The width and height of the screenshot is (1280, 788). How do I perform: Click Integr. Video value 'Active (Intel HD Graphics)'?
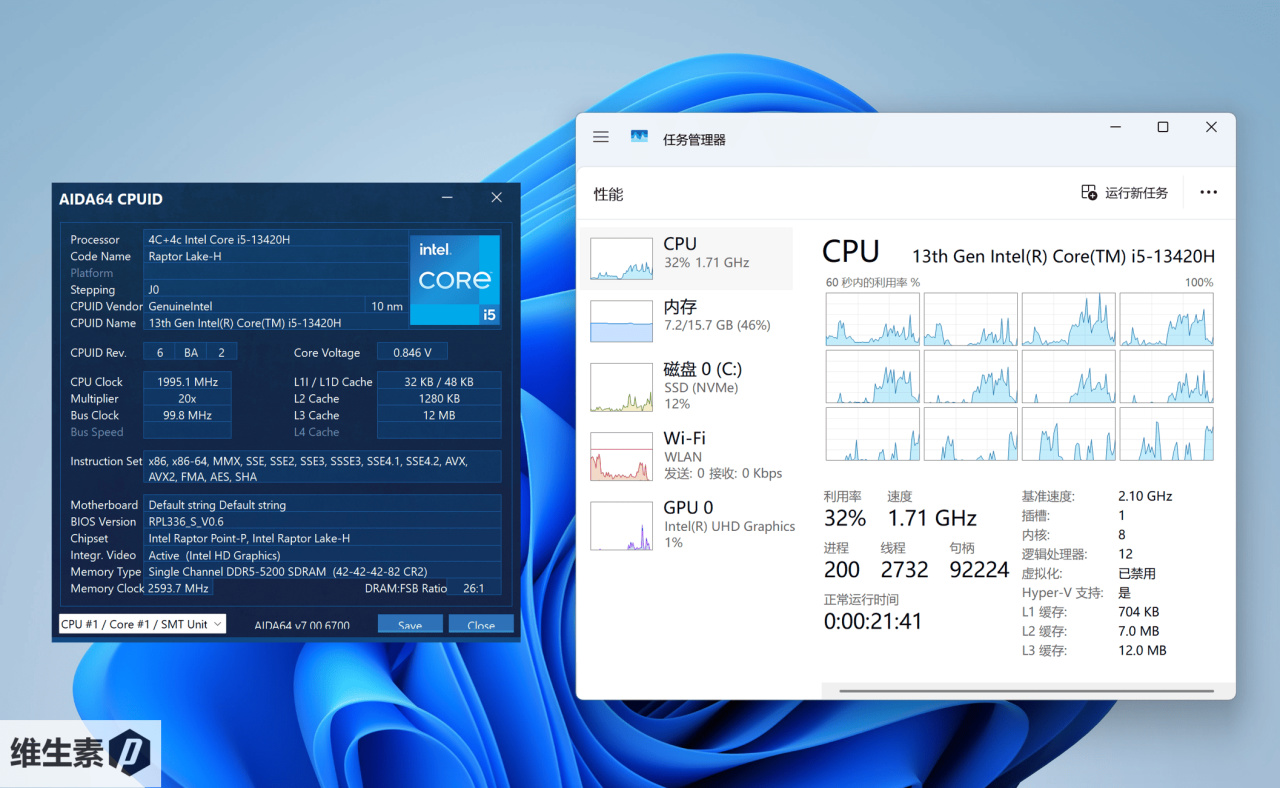[x=323, y=555]
